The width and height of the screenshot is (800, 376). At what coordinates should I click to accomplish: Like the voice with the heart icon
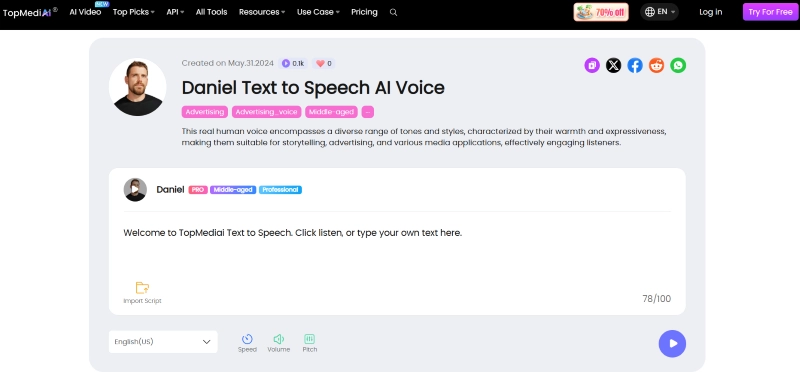[x=320, y=64]
